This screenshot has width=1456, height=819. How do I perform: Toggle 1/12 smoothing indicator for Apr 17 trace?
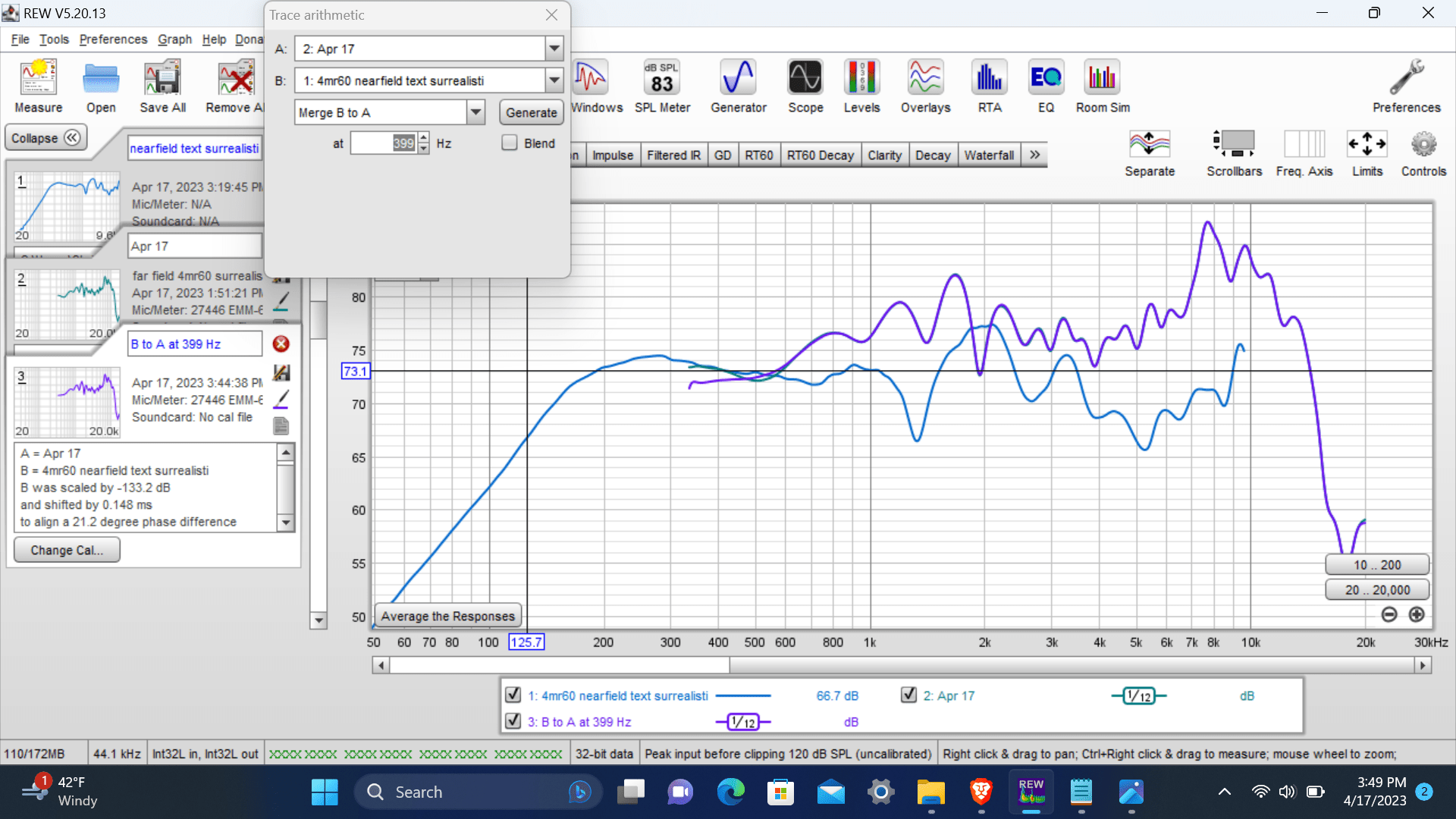click(1139, 695)
